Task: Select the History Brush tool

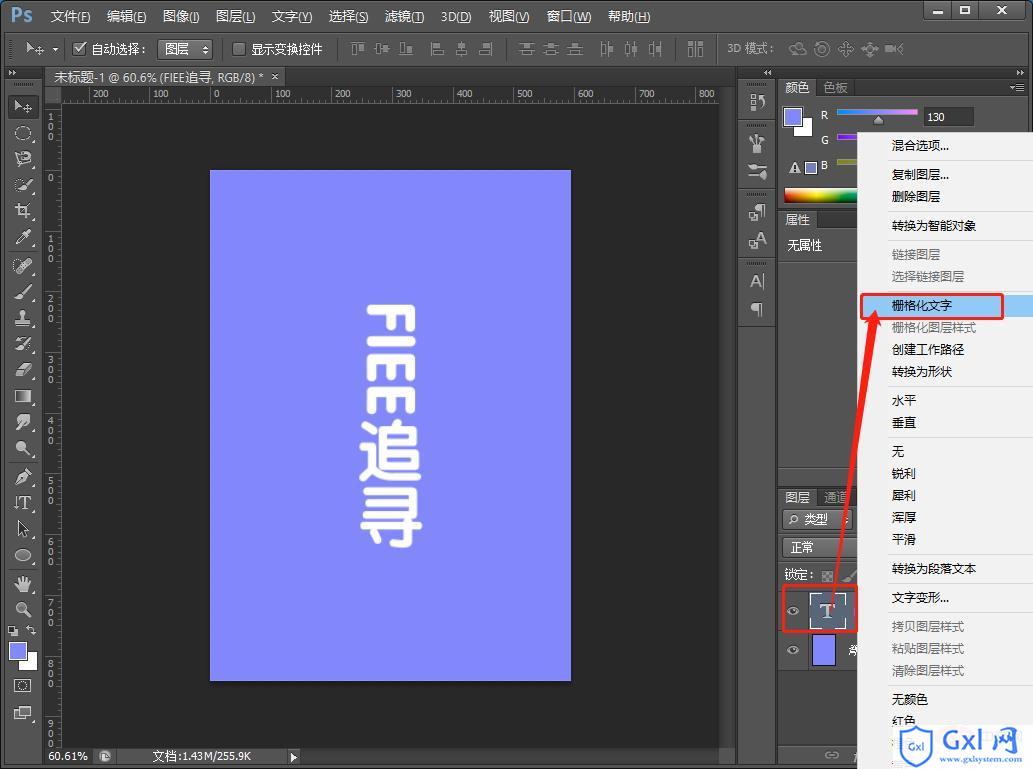Action: coord(23,344)
